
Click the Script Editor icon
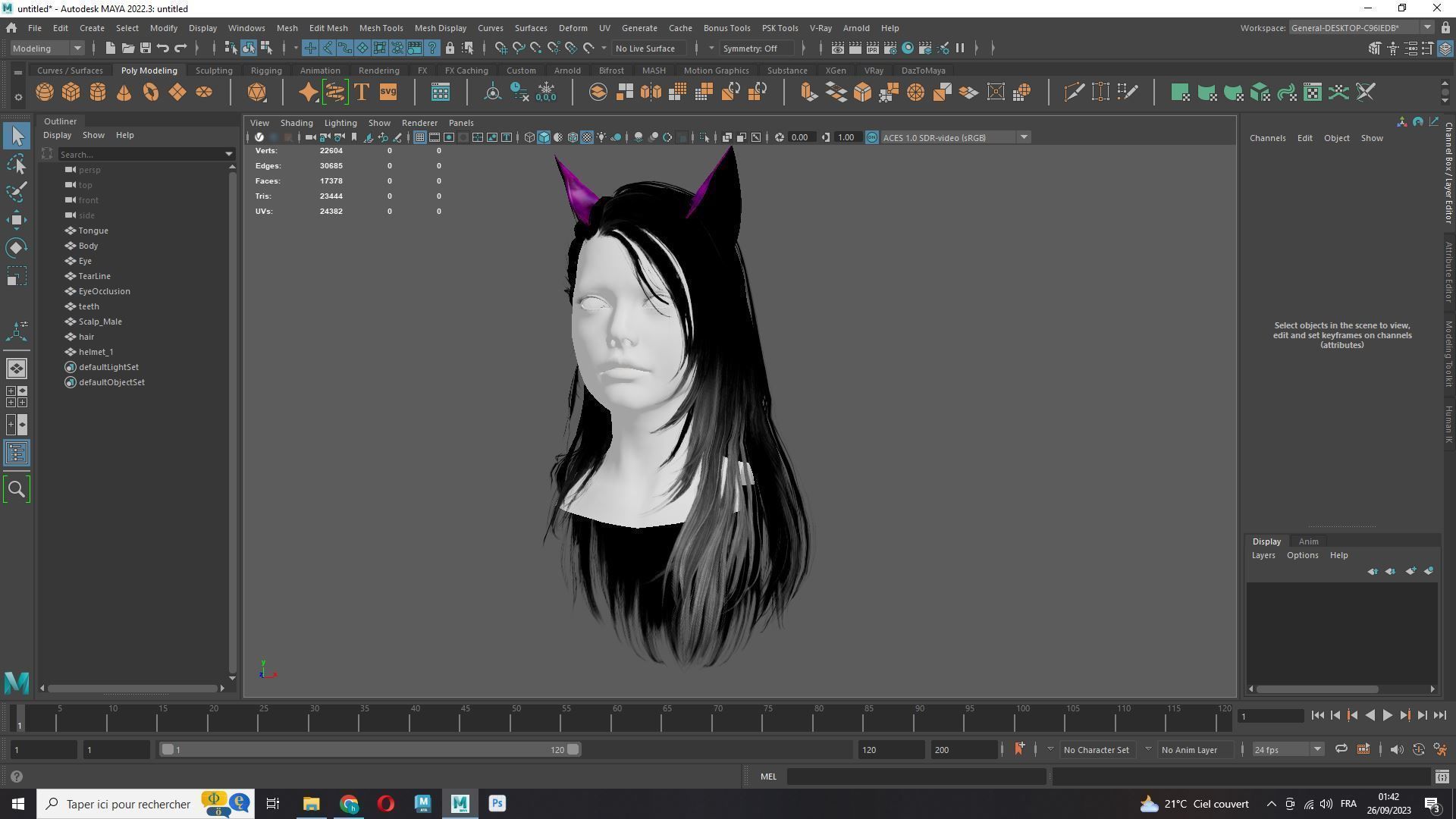click(x=1442, y=777)
